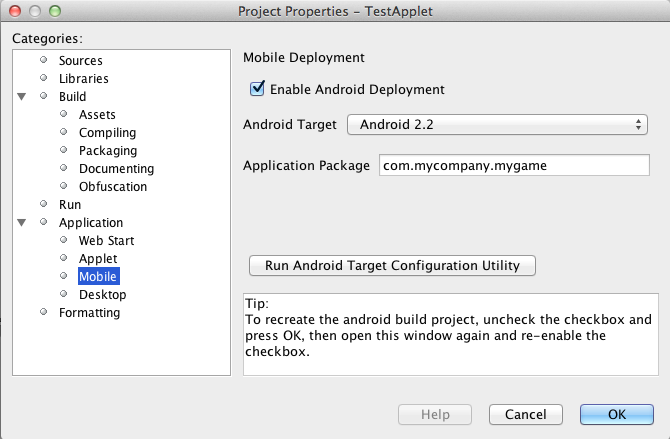Collapse the Application category triangle
Image resolution: width=670 pixels, height=439 pixels.
[x=21, y=223]
